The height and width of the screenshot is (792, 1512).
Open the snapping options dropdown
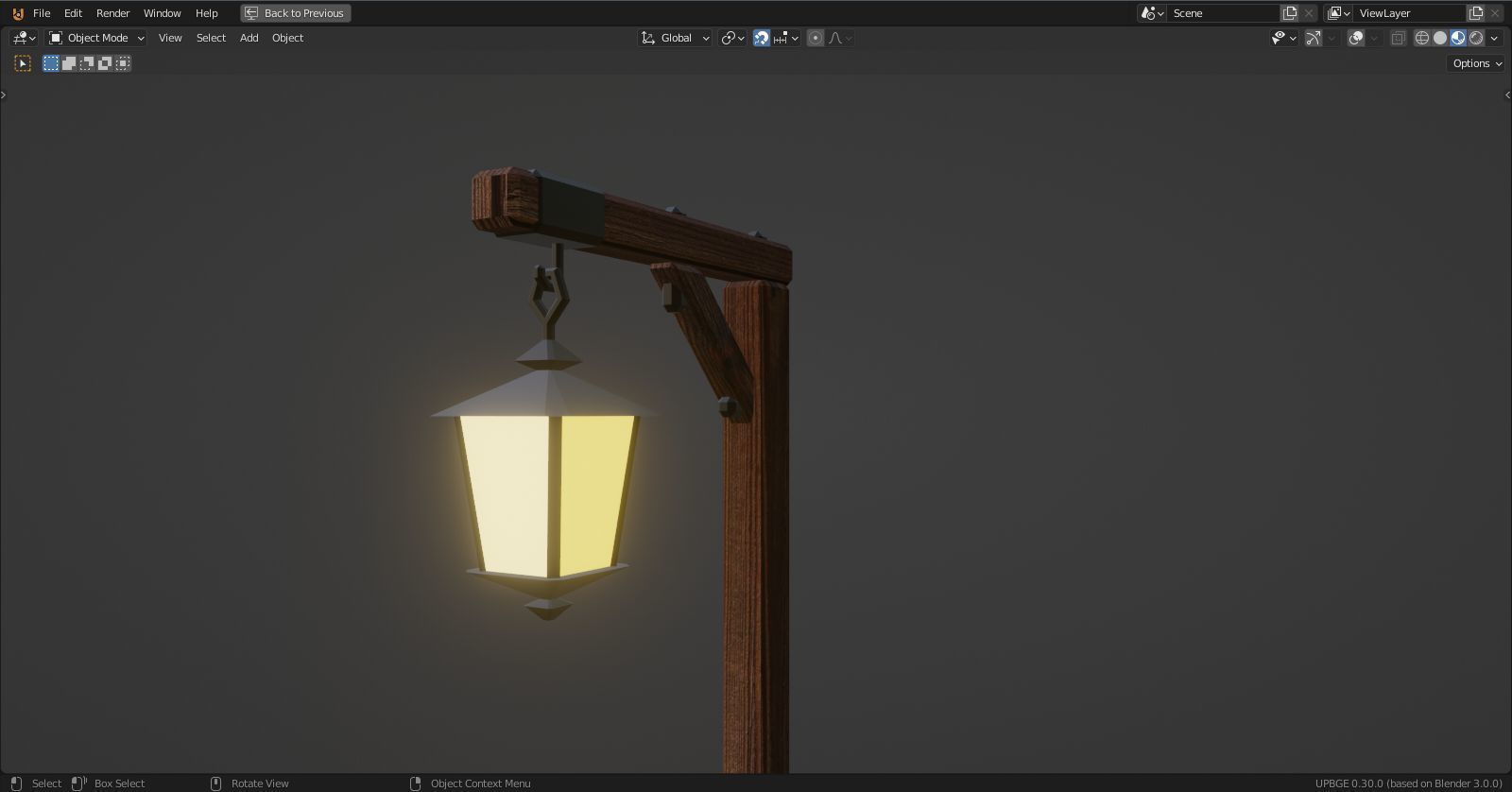[x=786, y=38]
